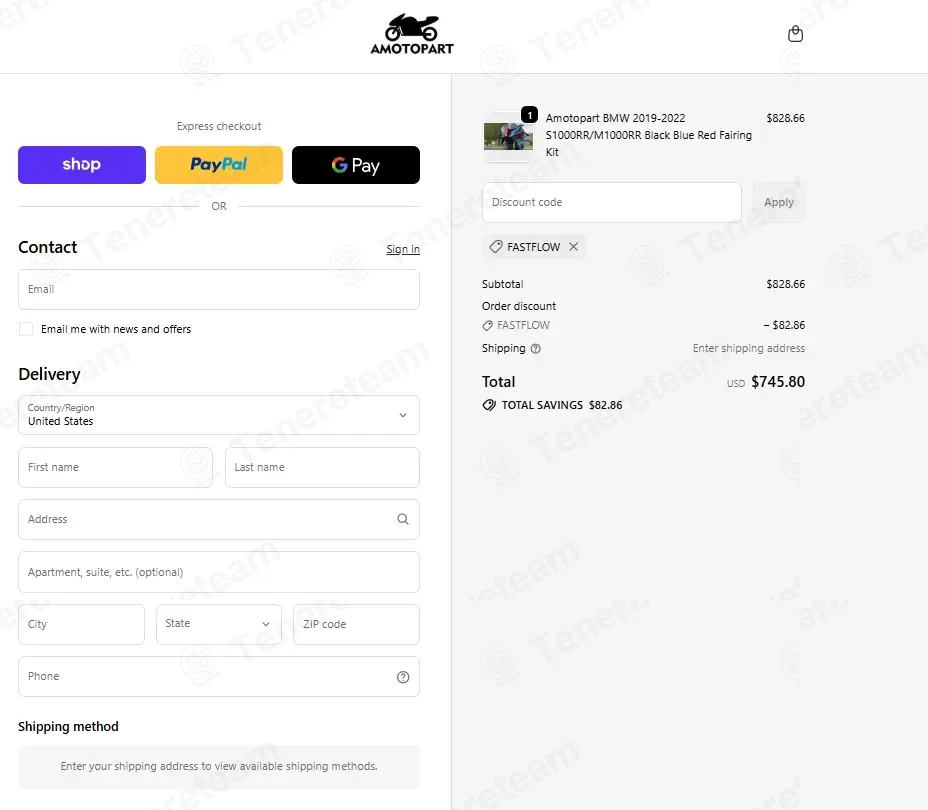The width and height of the screenshot is (928, 810).
Task: Tick Email me with news and offers
Action: (26, 329)
